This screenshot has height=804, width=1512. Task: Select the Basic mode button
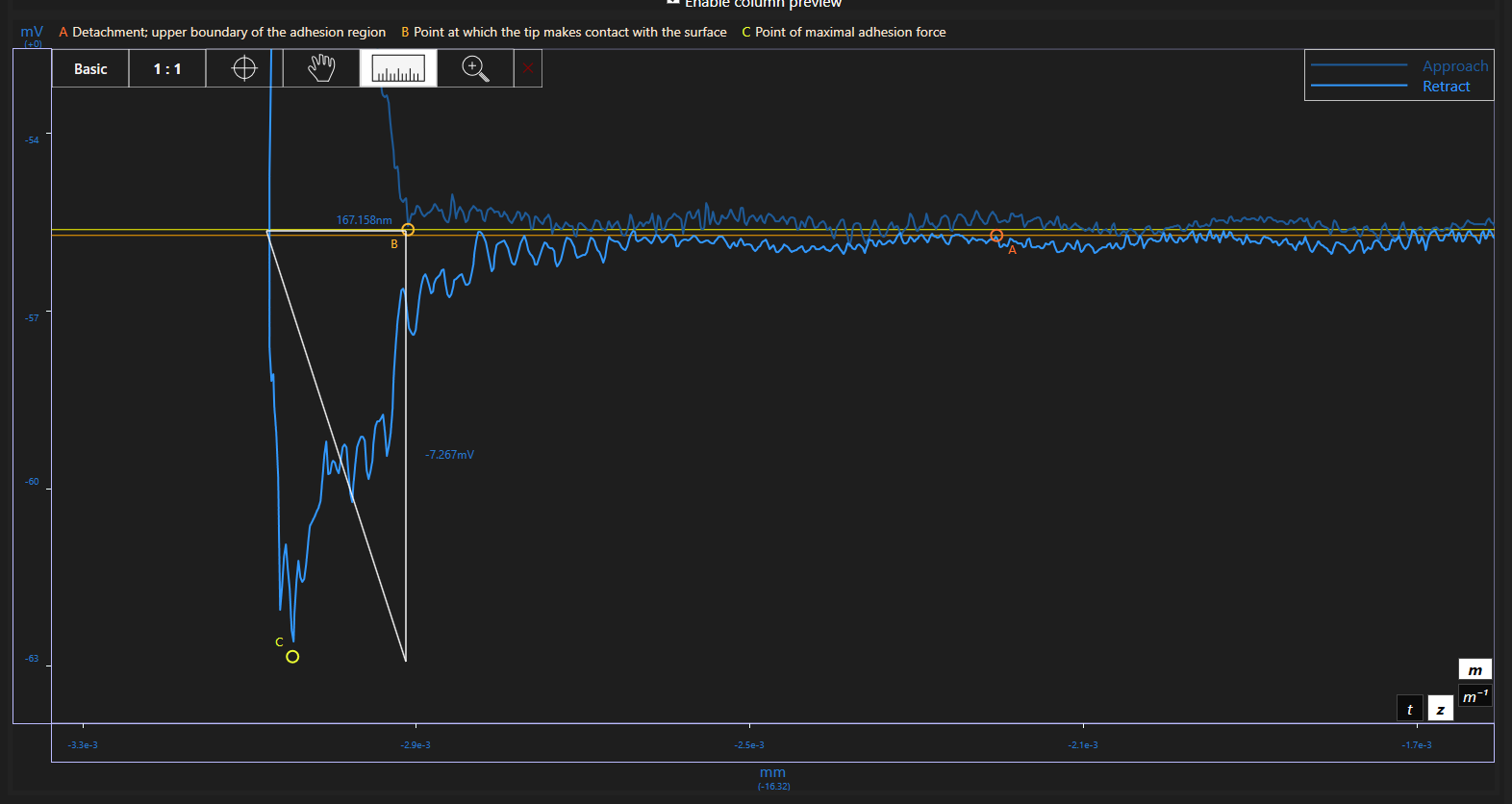(x=90, y=69)
